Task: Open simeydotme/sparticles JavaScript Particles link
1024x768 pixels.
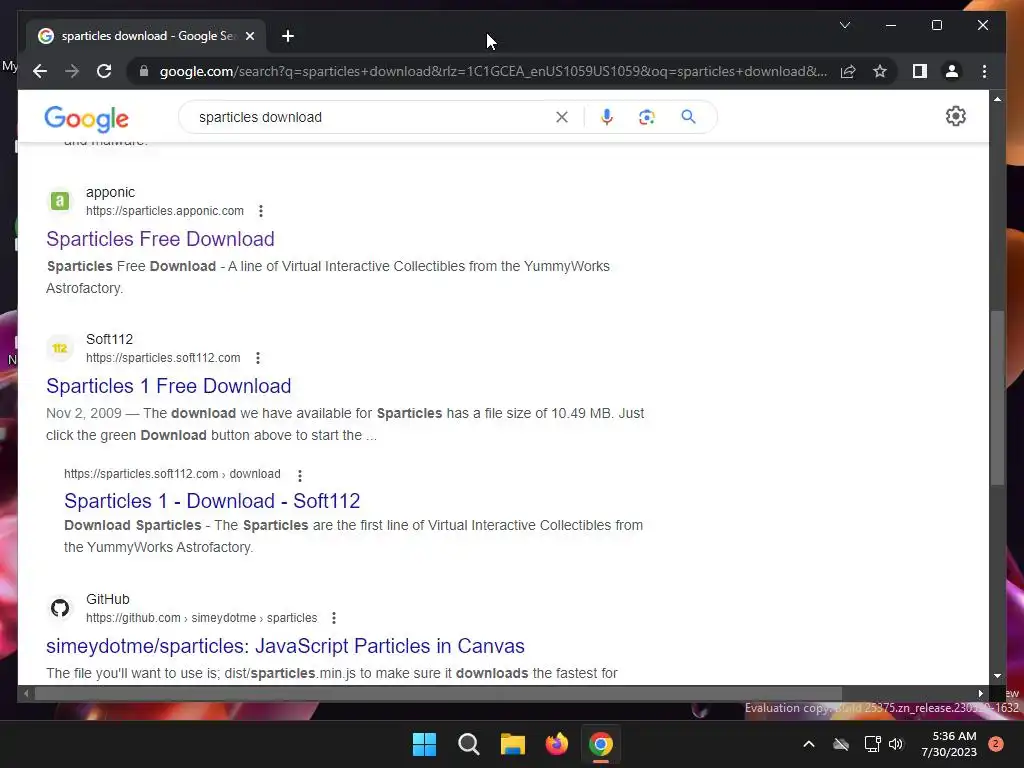Action: [285, 646]
